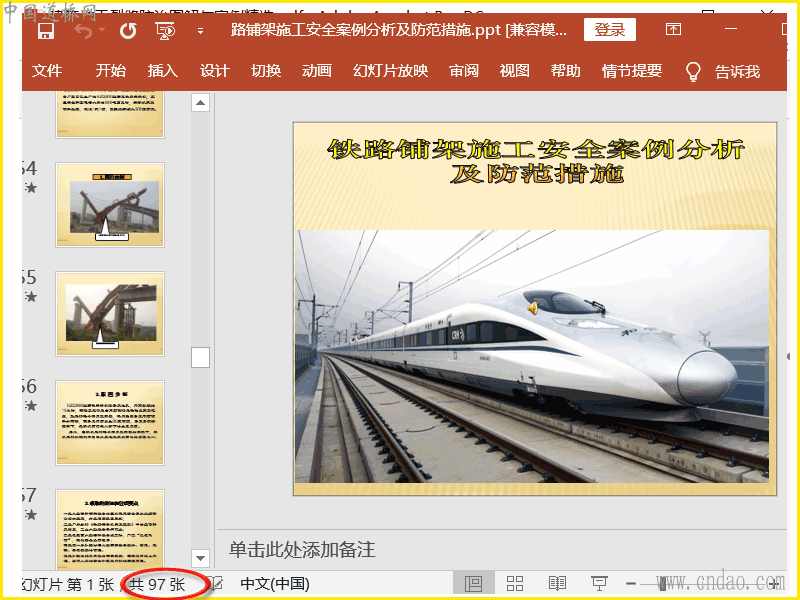Select the 动画 animations tab
Image resolution: width=800 pixels, height=600 pixels.
point(317,70)
